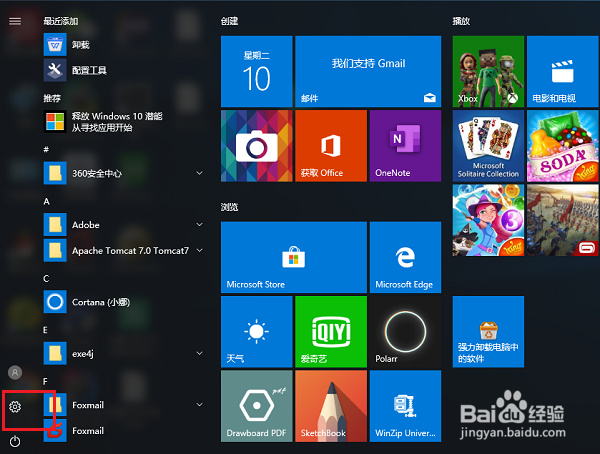Viewport: 600px width, 454px height.
Task: Click the 创建 tile group title
Action: pyautogui.click(x=229, y=21)
